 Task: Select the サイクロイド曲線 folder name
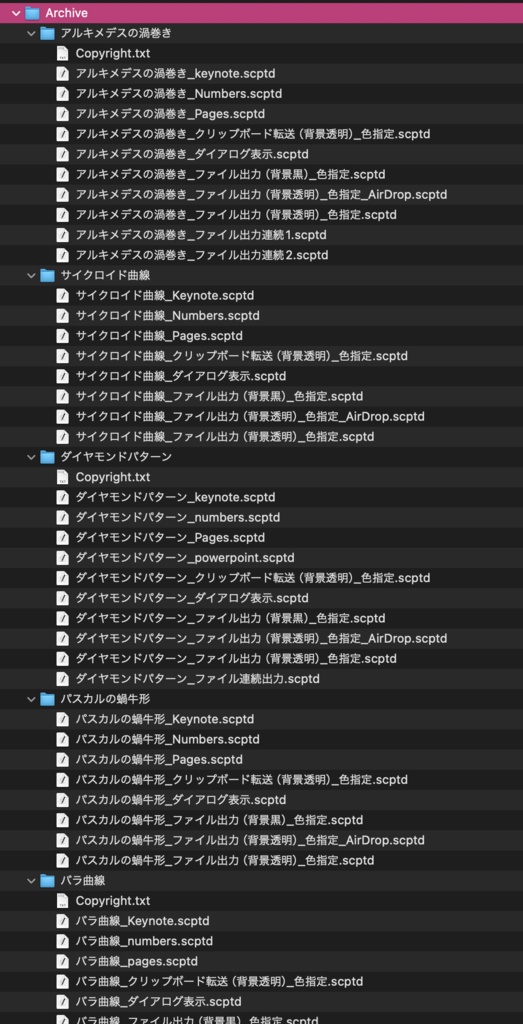pyautogui.click(x=105, y=276)
